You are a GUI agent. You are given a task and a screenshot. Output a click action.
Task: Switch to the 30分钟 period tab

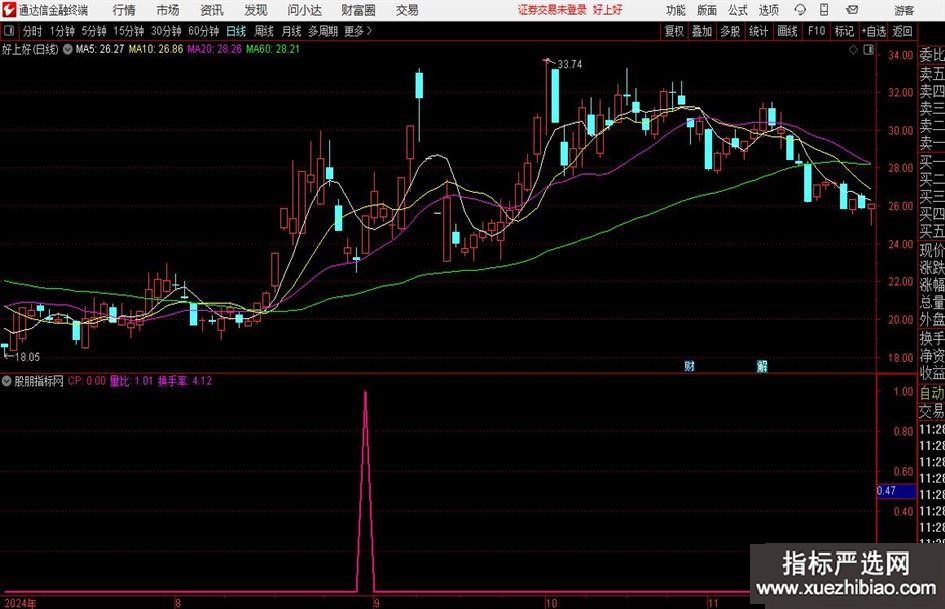(166, 31)
